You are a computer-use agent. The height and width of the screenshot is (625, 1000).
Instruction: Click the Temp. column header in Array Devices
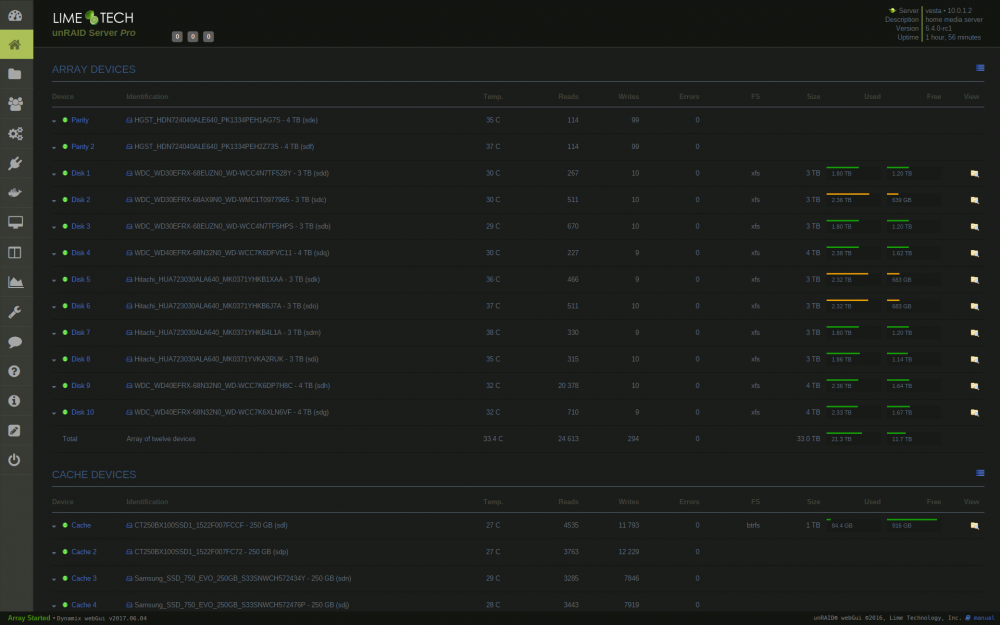493,97
